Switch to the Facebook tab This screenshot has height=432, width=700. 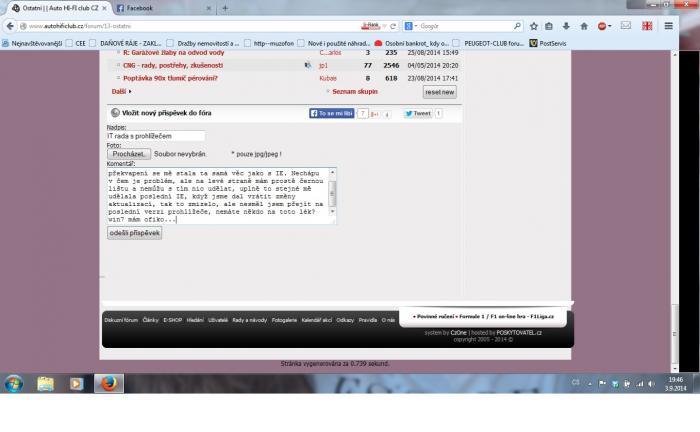click(160, 8)
